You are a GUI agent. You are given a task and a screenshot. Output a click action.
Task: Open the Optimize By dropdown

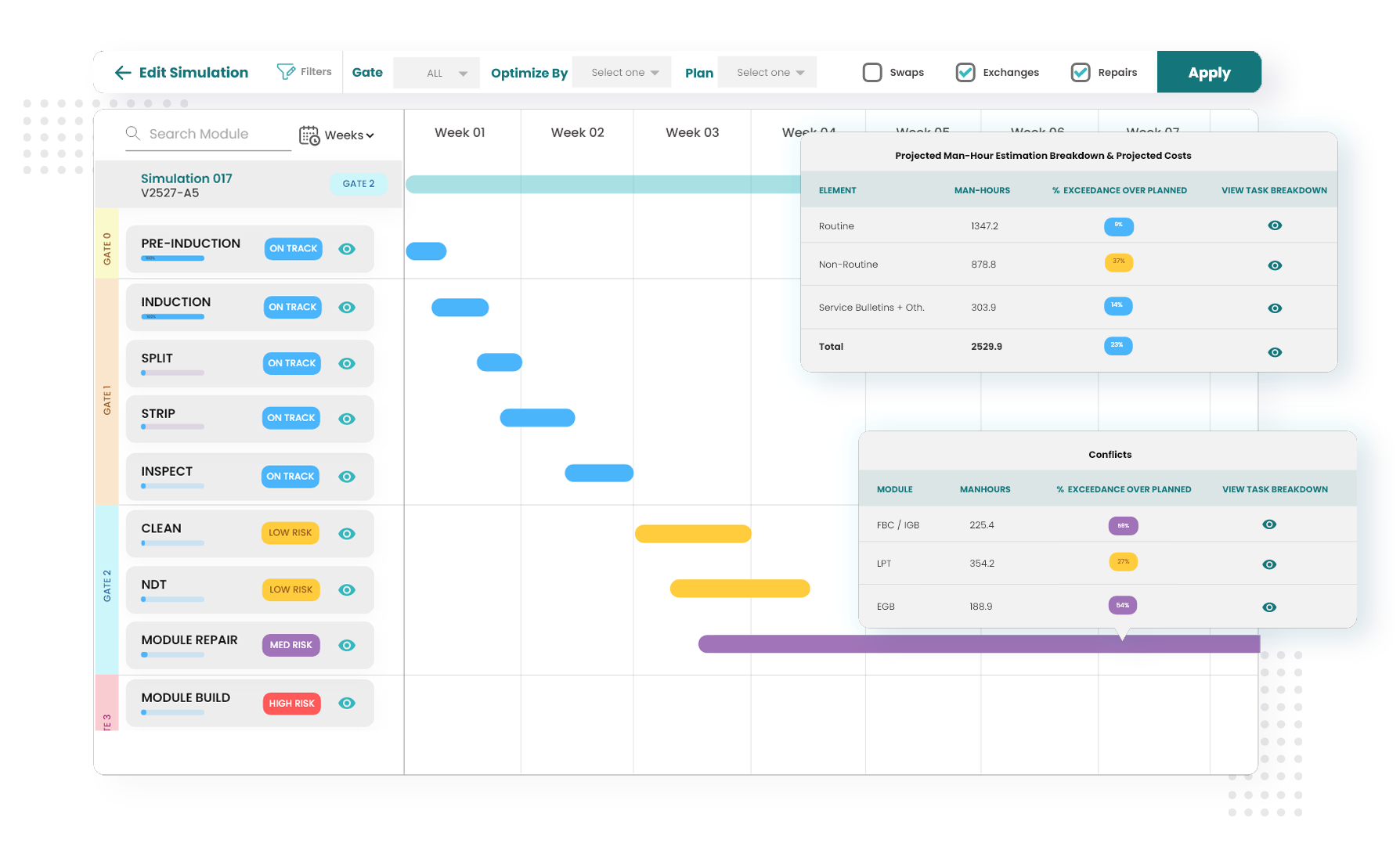[x=622, y=72]
